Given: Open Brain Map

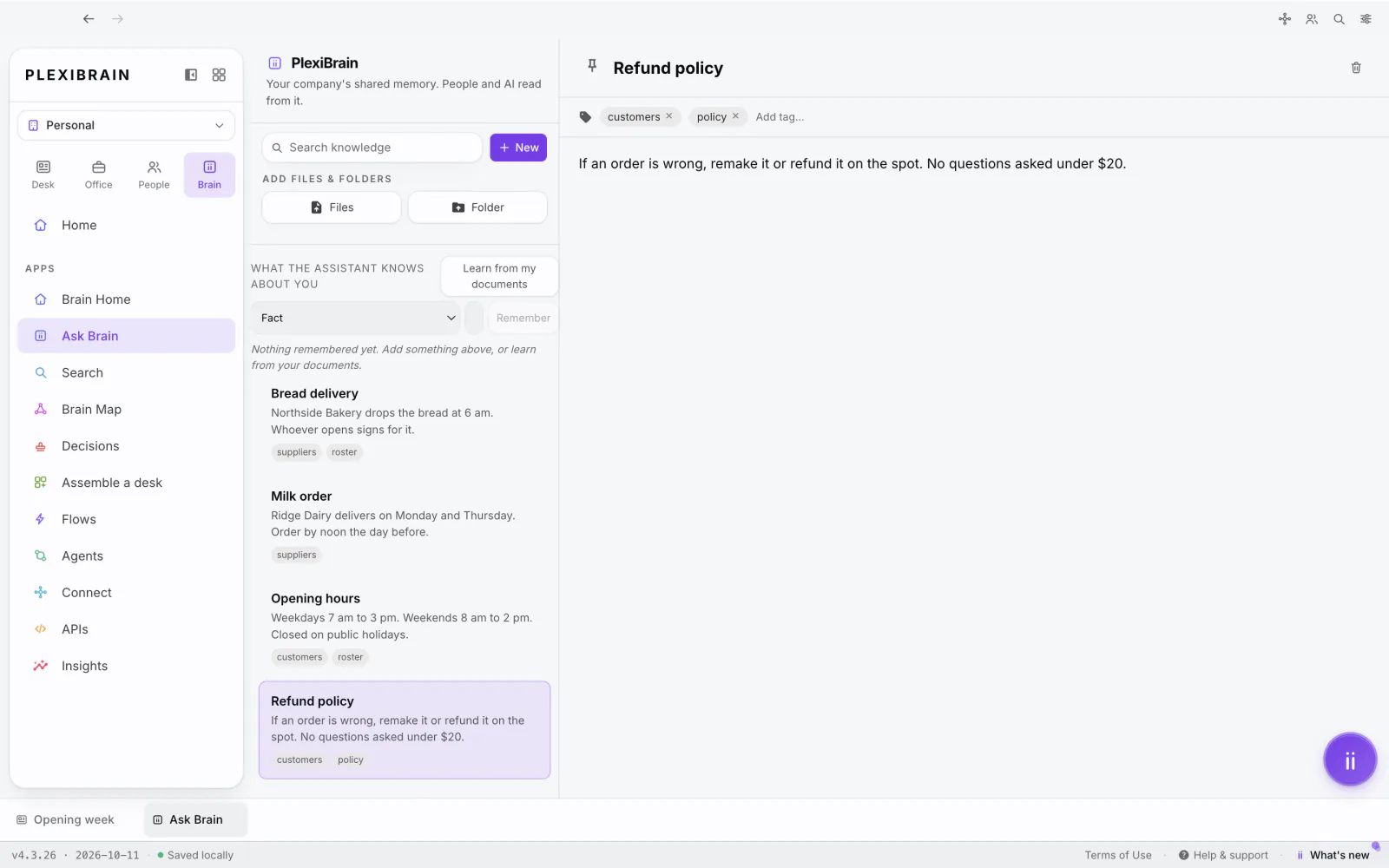Looking at the screenshot, I should pos(126,410).
